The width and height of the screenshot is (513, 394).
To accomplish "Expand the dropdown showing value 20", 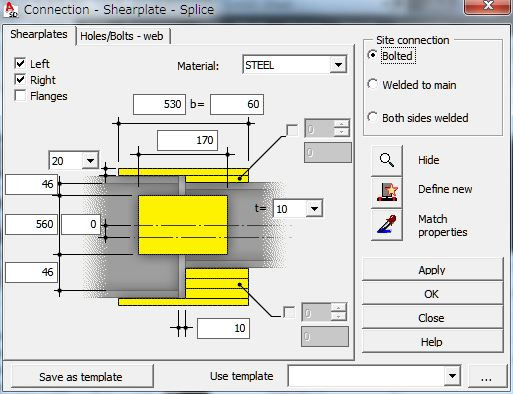I will click(x=90, y=161).
